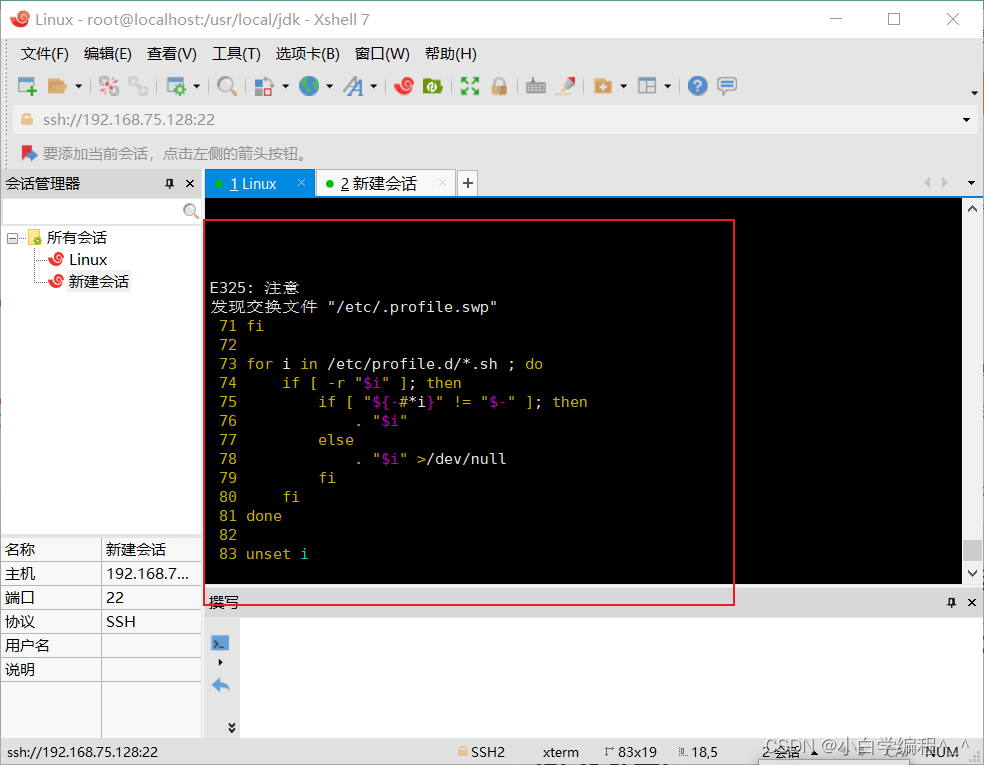Open the 查看(V) menu
The width and height of the screenshot is (984, 765).
point(172,54)
